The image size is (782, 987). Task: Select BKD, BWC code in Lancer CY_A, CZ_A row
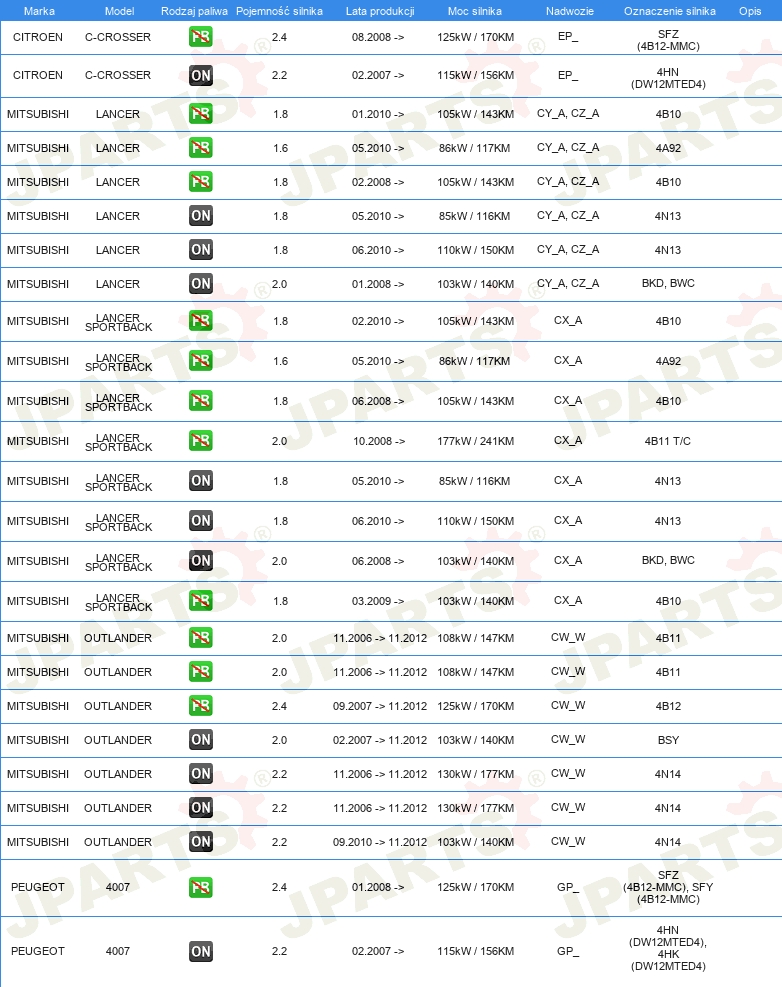(x=668, y=283)
